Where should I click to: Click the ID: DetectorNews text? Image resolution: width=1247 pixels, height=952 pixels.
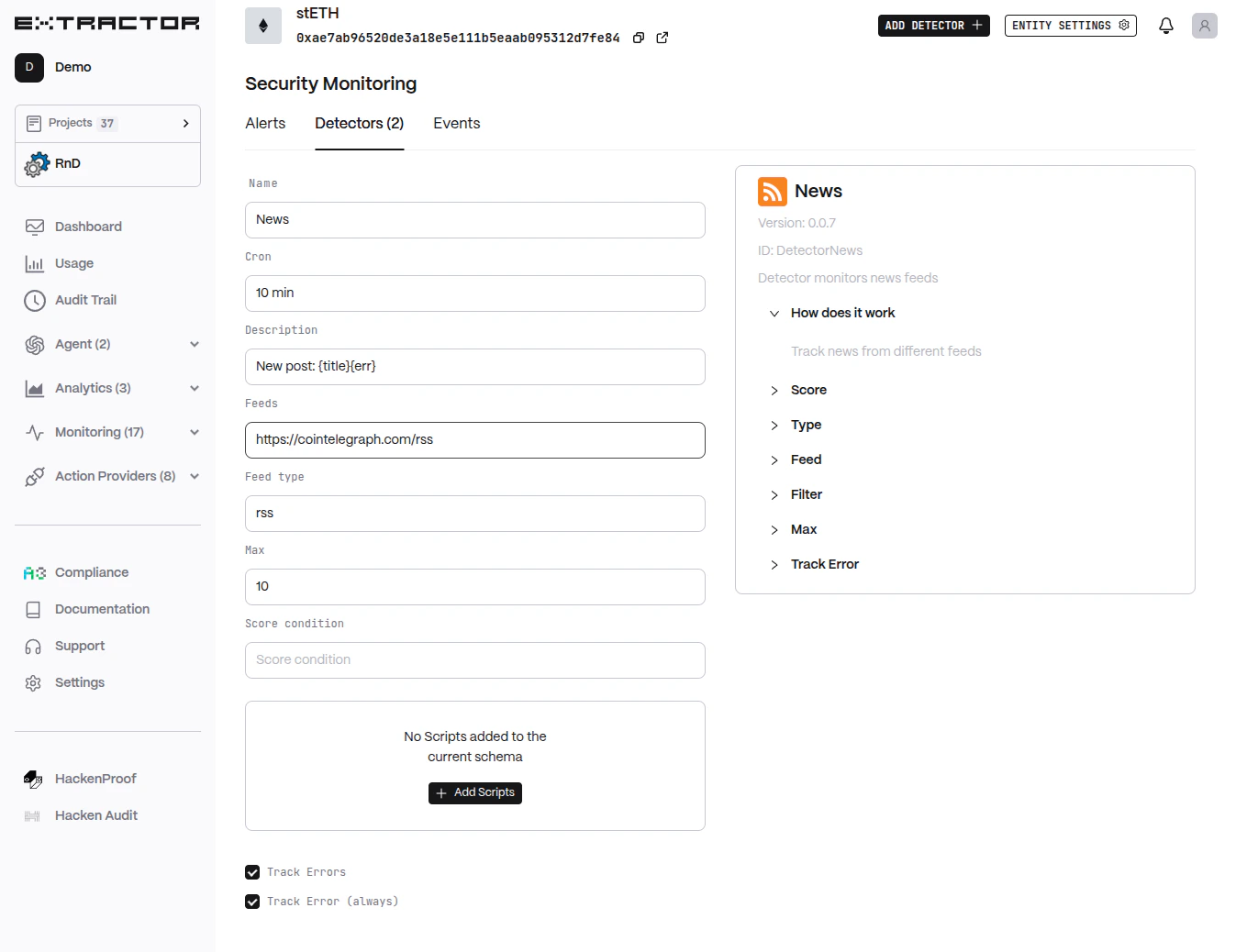click(810, 250)
